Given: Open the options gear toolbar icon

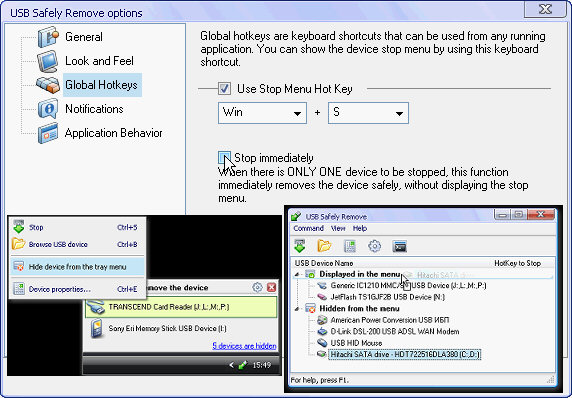Looking at the screenshot, I should [374, 246].
